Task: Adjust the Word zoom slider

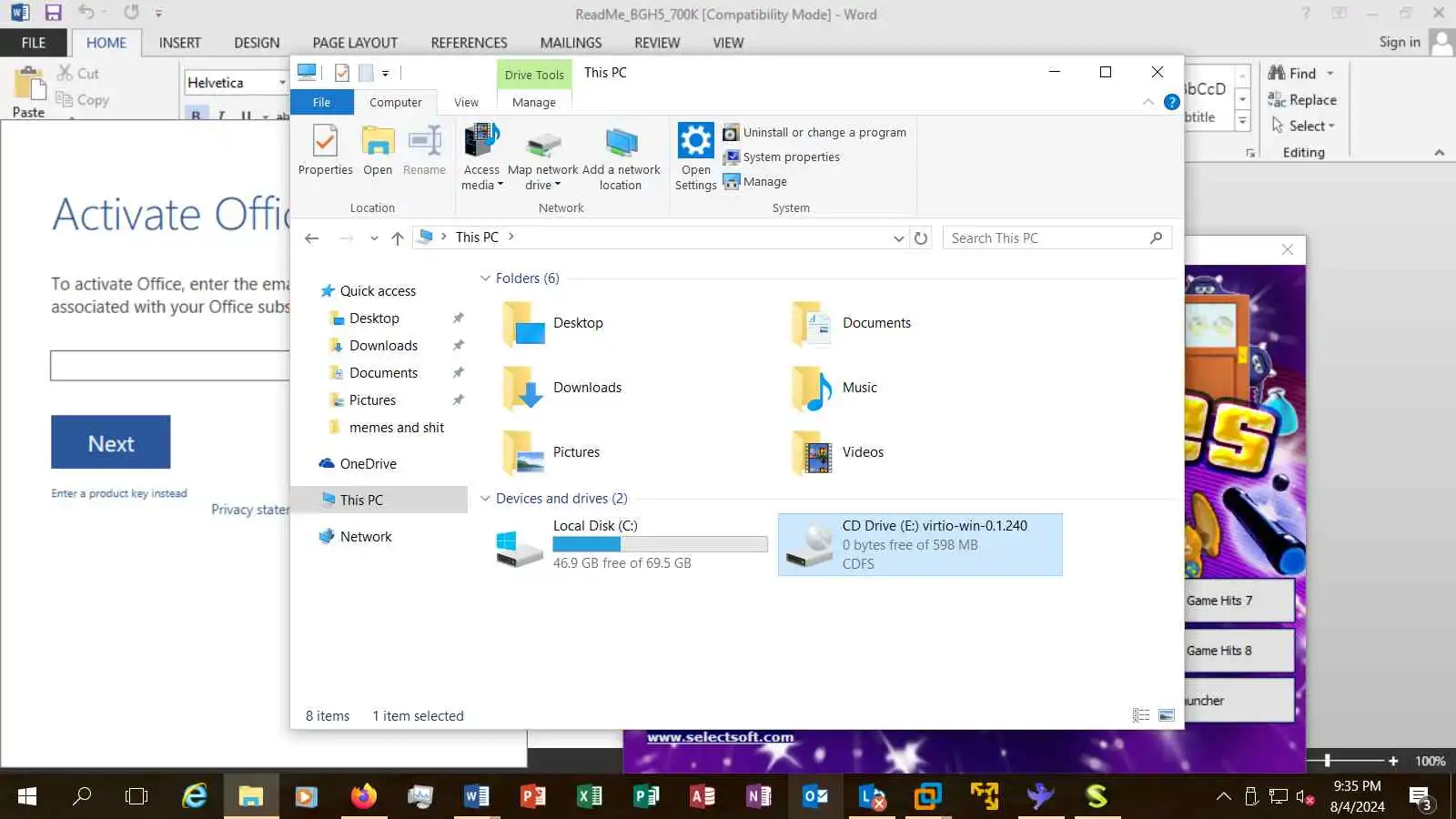Action: pos(1328,760)
